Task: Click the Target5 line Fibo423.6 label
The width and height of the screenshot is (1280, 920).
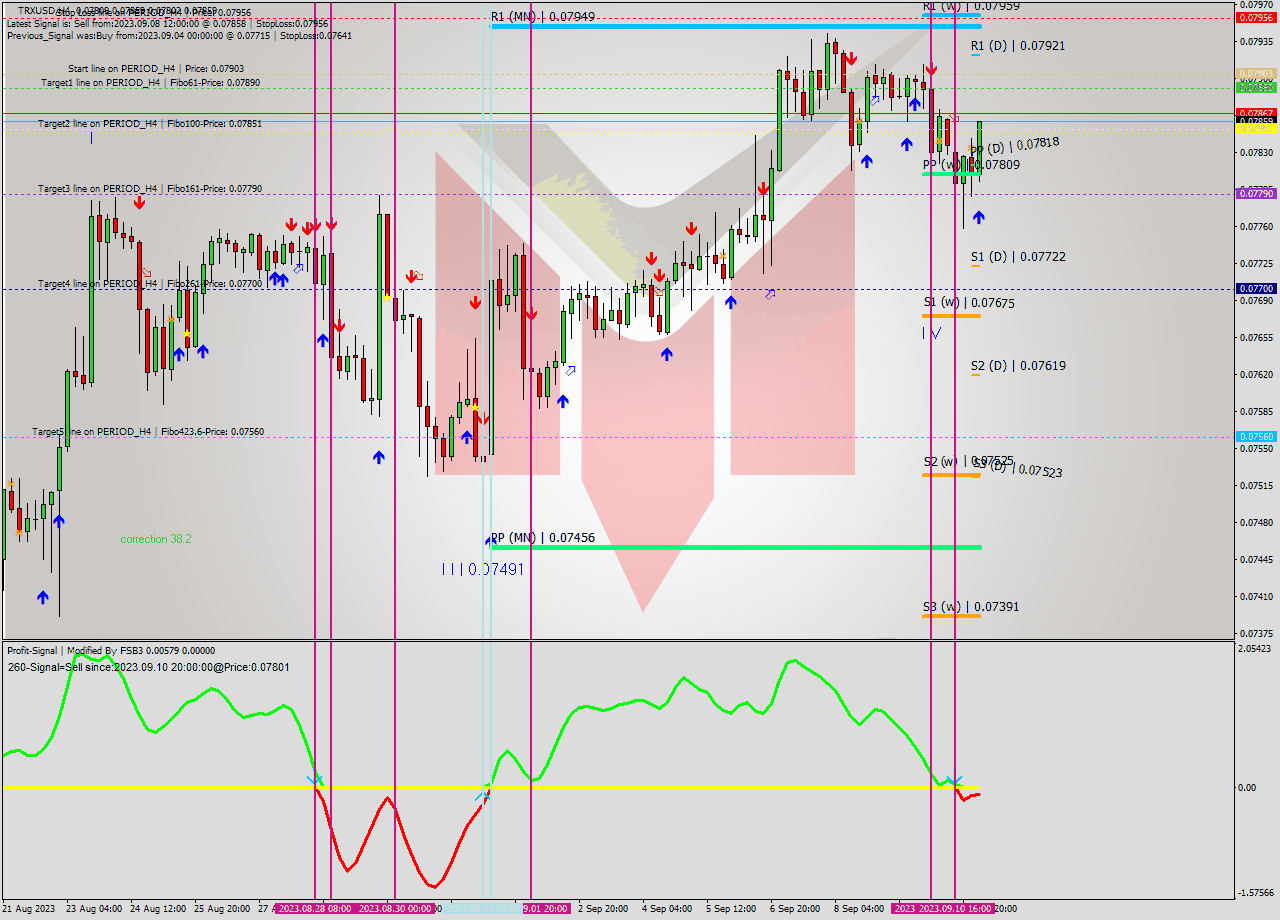Action: [148, 432]
